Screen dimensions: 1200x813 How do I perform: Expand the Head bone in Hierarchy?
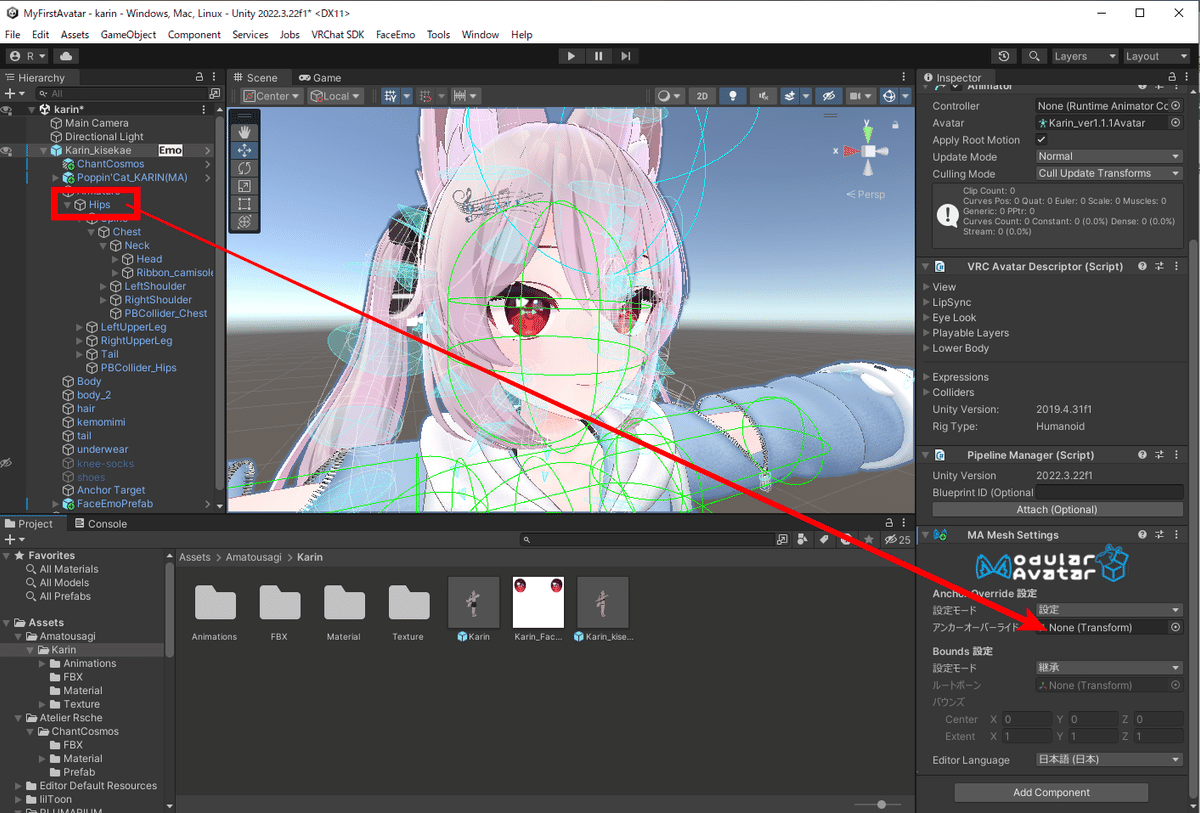[115, 259]
